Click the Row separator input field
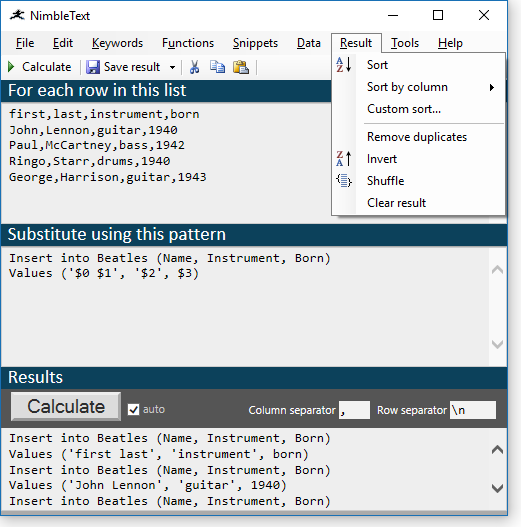 pos(473,410)
